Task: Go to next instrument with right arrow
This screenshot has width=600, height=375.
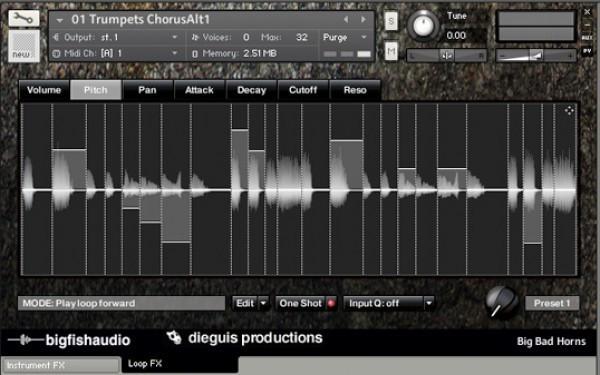Action: pos(363,20)
